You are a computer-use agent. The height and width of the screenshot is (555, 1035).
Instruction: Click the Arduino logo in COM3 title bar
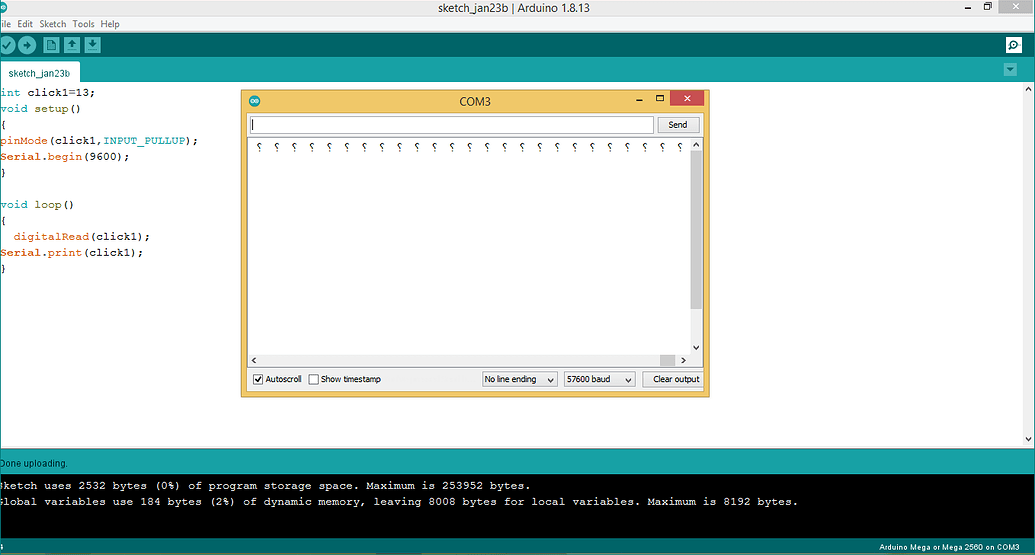(x=255, y=101)
